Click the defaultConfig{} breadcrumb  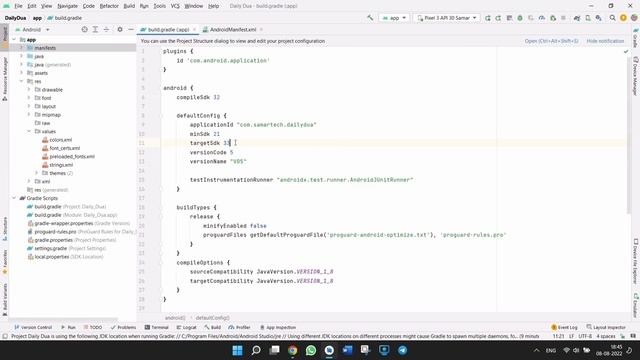tap(213, 318)
